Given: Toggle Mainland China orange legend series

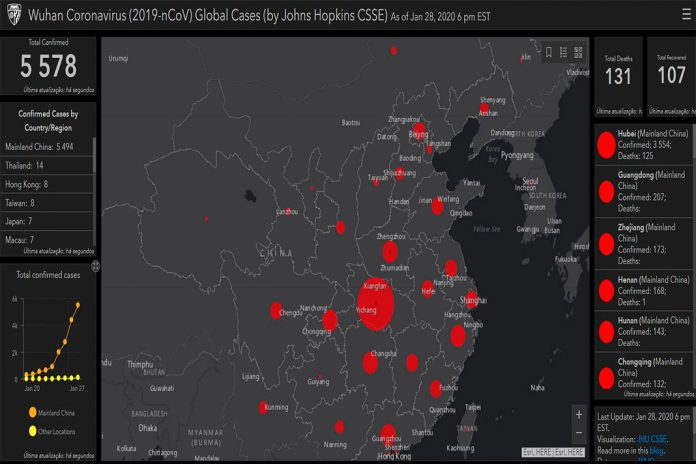Looking at the screenshot, I should pos(51,412).
